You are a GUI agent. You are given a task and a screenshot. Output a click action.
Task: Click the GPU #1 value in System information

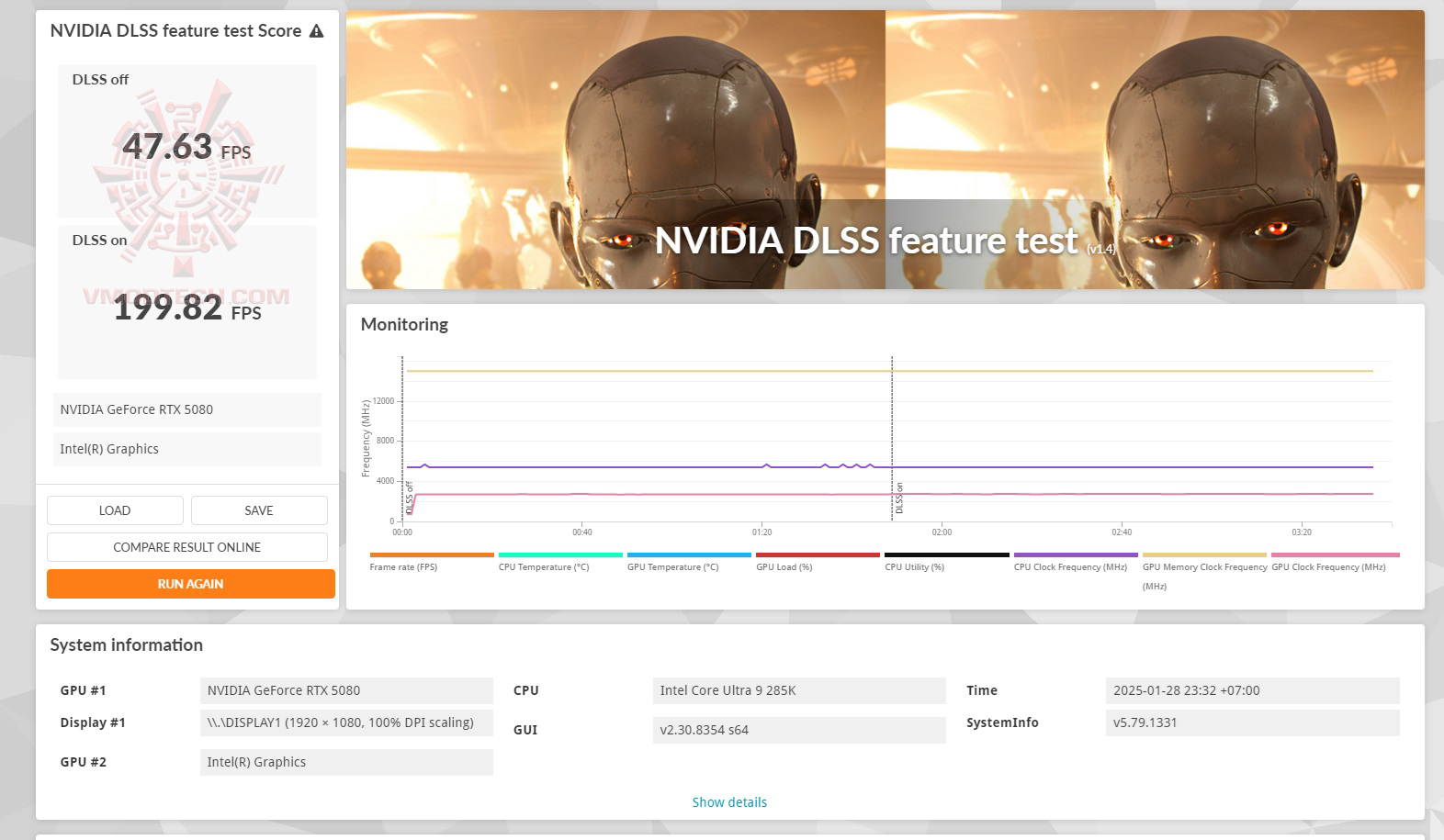[346, 690]
